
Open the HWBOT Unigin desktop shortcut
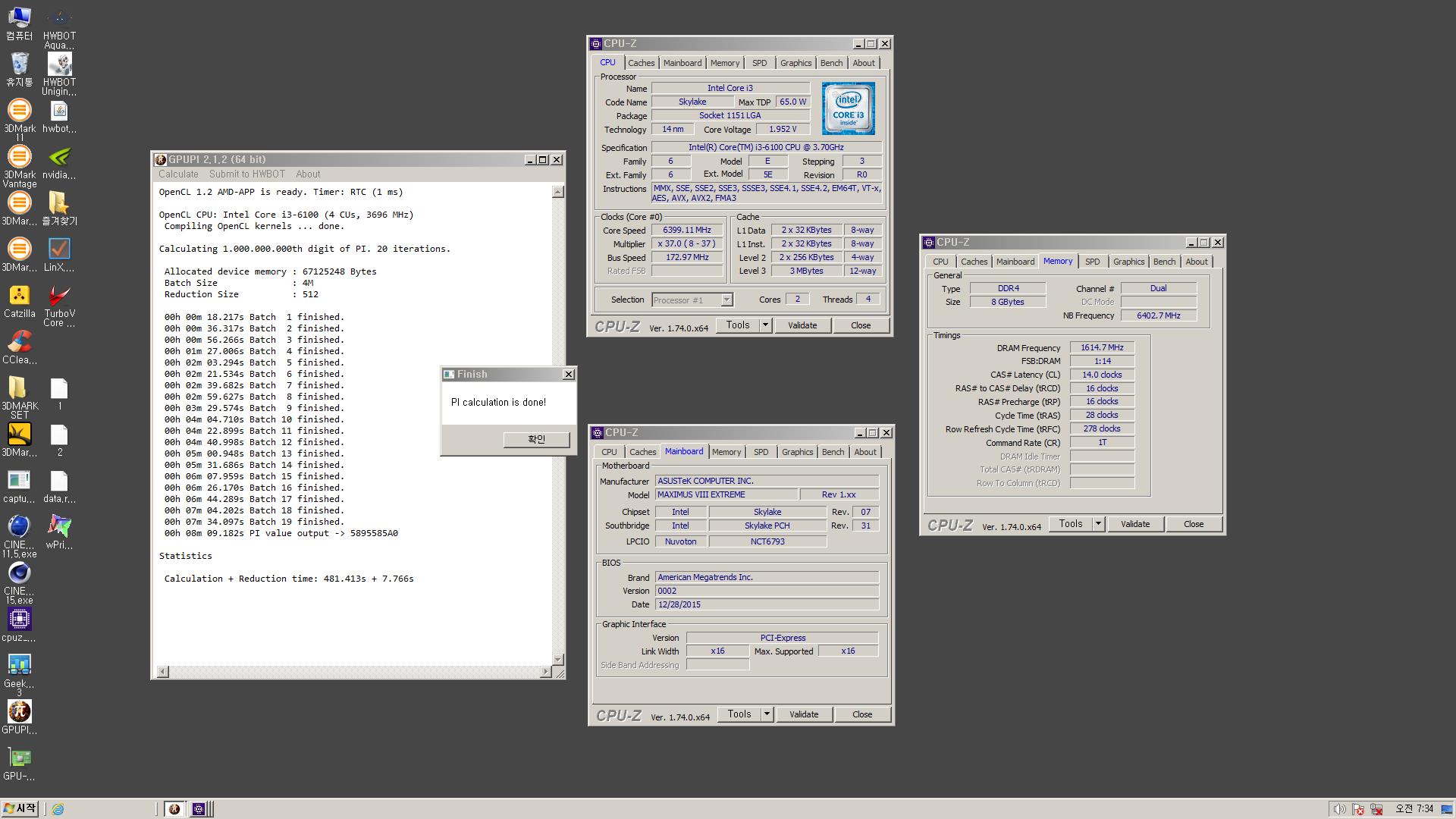(59, 74)
